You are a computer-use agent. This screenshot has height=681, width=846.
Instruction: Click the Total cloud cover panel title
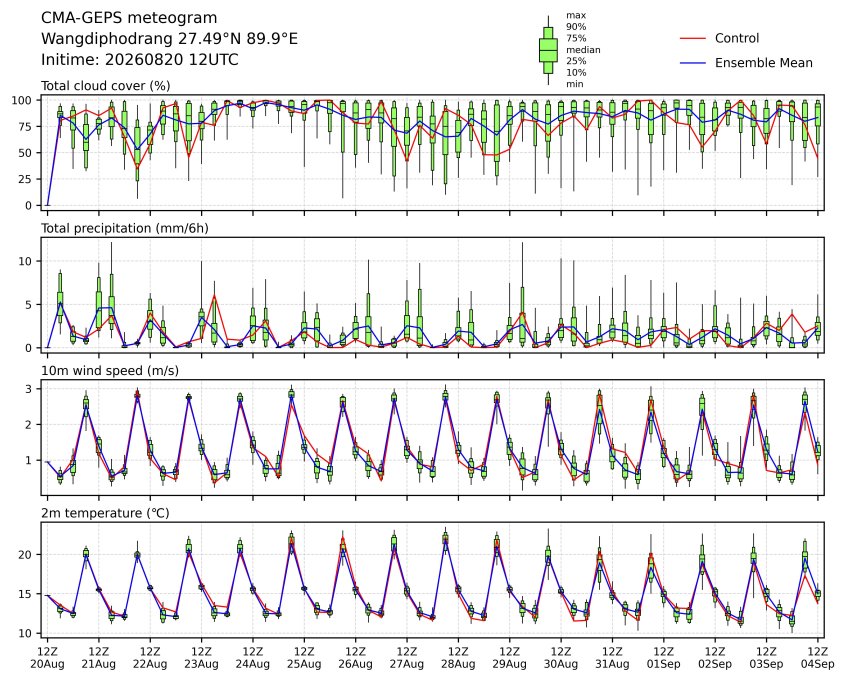[x=106, y=86]
